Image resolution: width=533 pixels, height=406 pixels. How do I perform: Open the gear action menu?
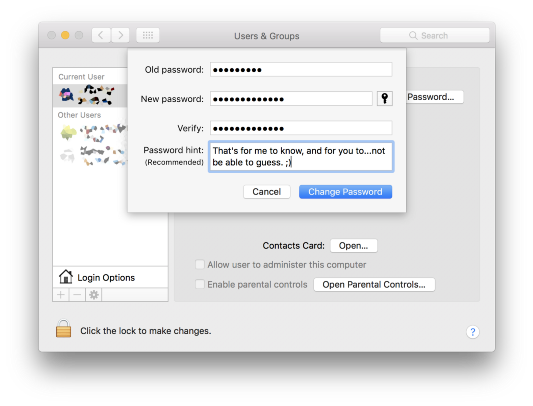[x=94, y=295]
